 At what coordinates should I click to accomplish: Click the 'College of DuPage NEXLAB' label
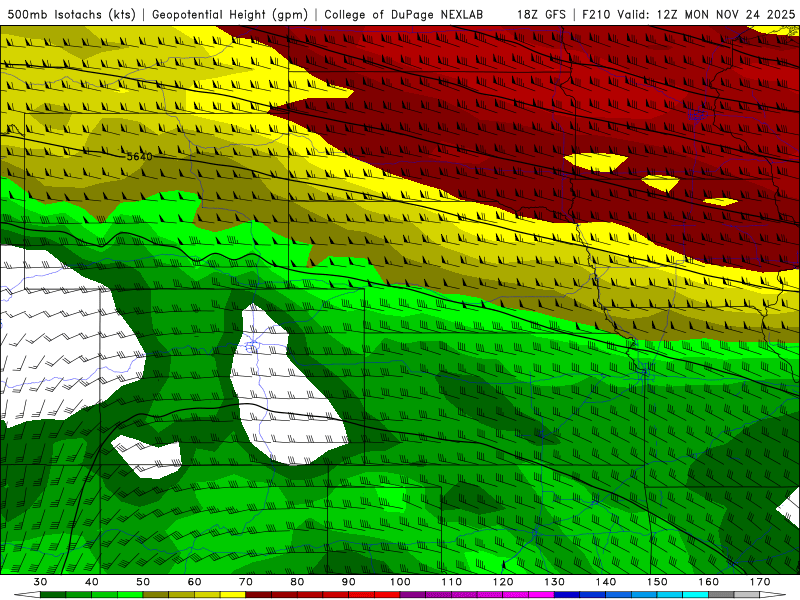coord(404,14)
